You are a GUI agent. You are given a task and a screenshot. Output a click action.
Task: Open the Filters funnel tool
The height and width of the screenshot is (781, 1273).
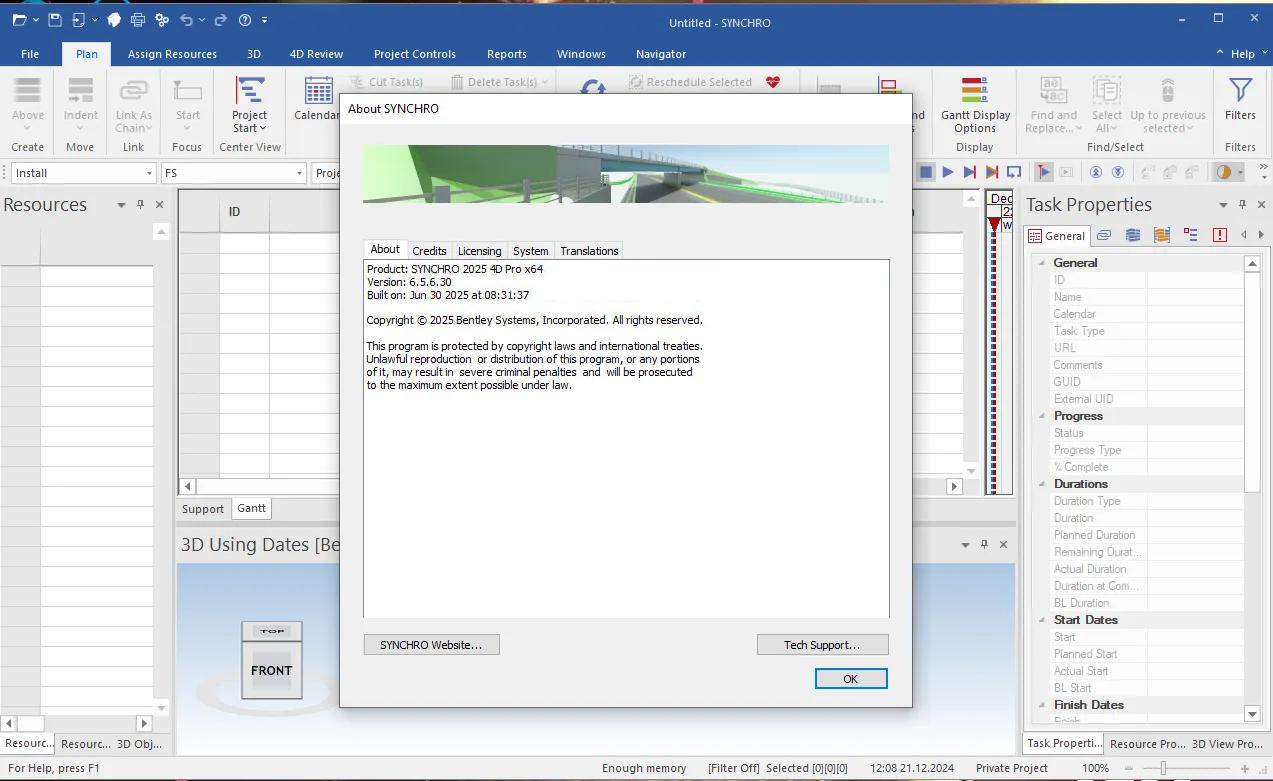(x=1240, y=100)
